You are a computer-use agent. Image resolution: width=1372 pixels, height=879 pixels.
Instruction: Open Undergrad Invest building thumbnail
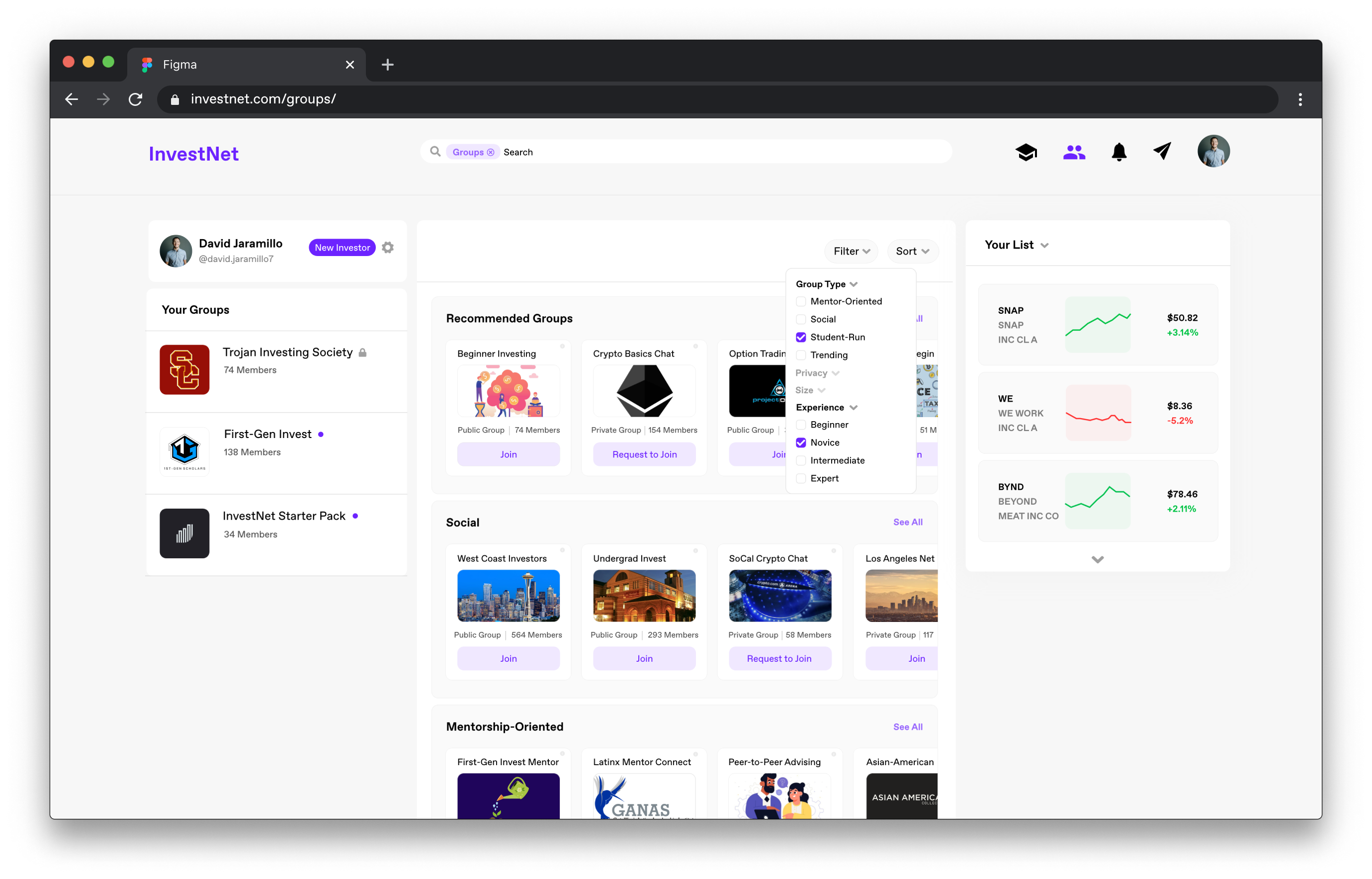644,596
